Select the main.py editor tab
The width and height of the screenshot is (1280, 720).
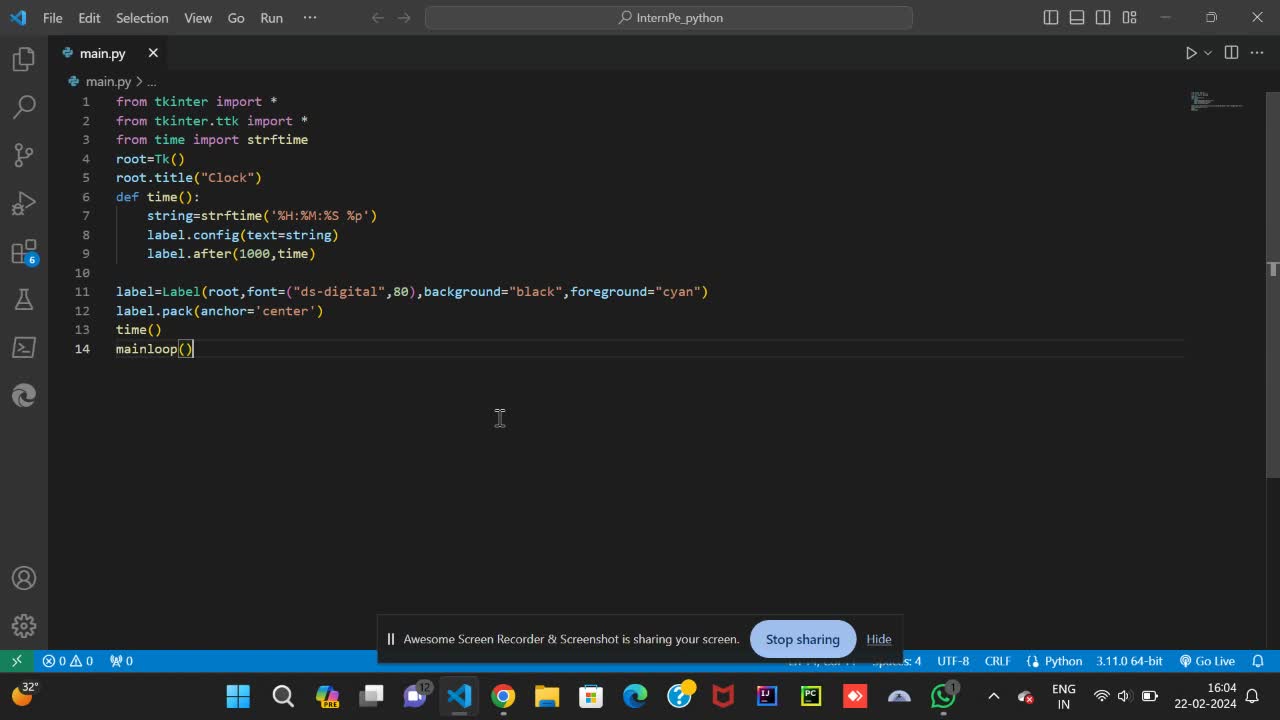coord(102,53)
